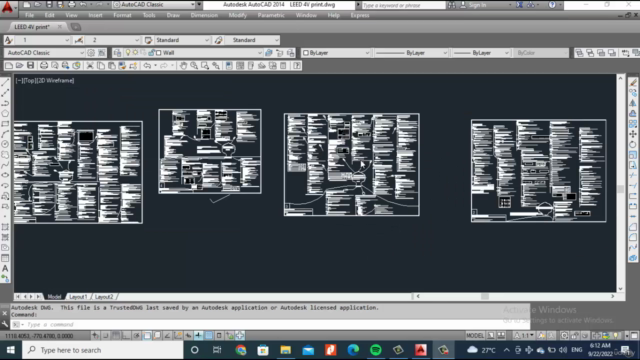This screenshot has height=360, width=640.
Task: Select the Table tool in Draw toolbar
Action: tap(5, 258)
